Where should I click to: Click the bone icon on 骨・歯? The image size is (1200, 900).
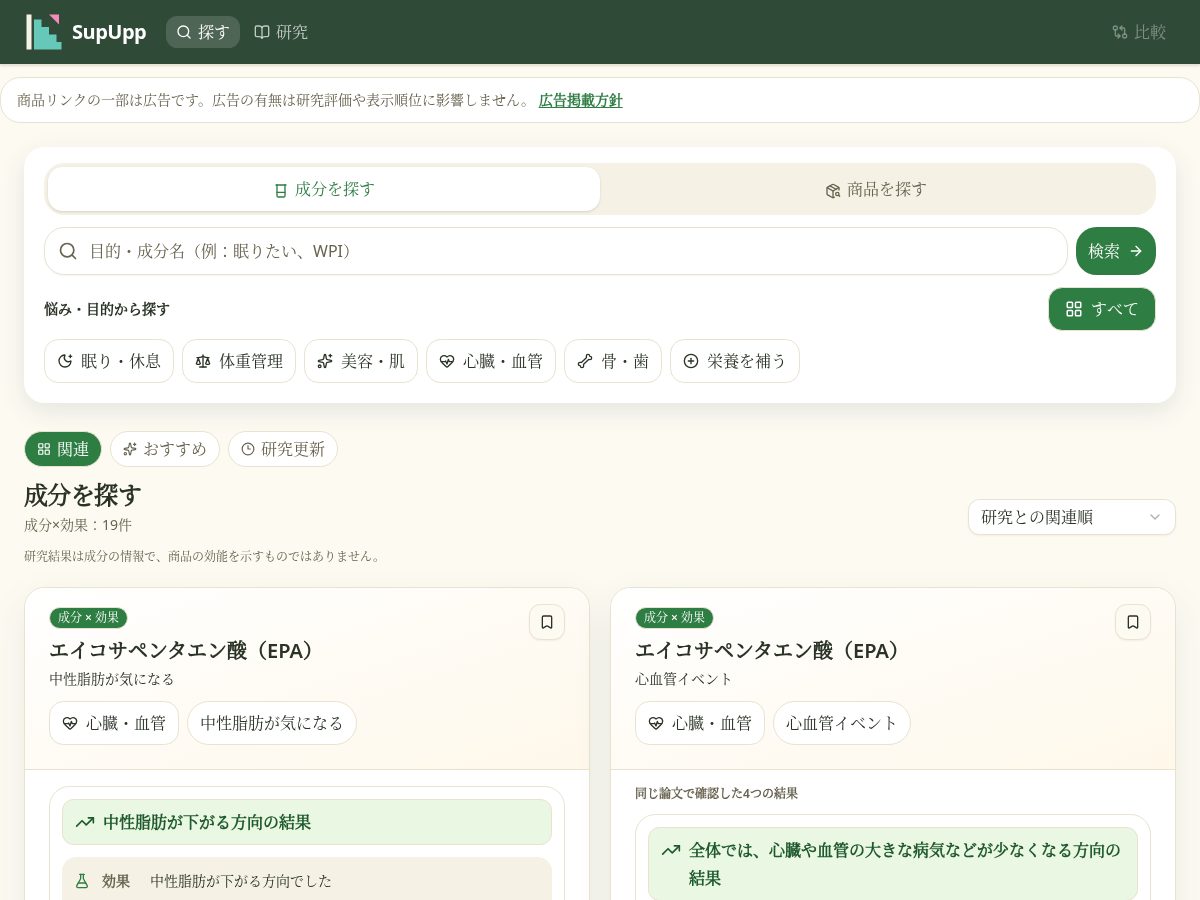click(585, 361)
